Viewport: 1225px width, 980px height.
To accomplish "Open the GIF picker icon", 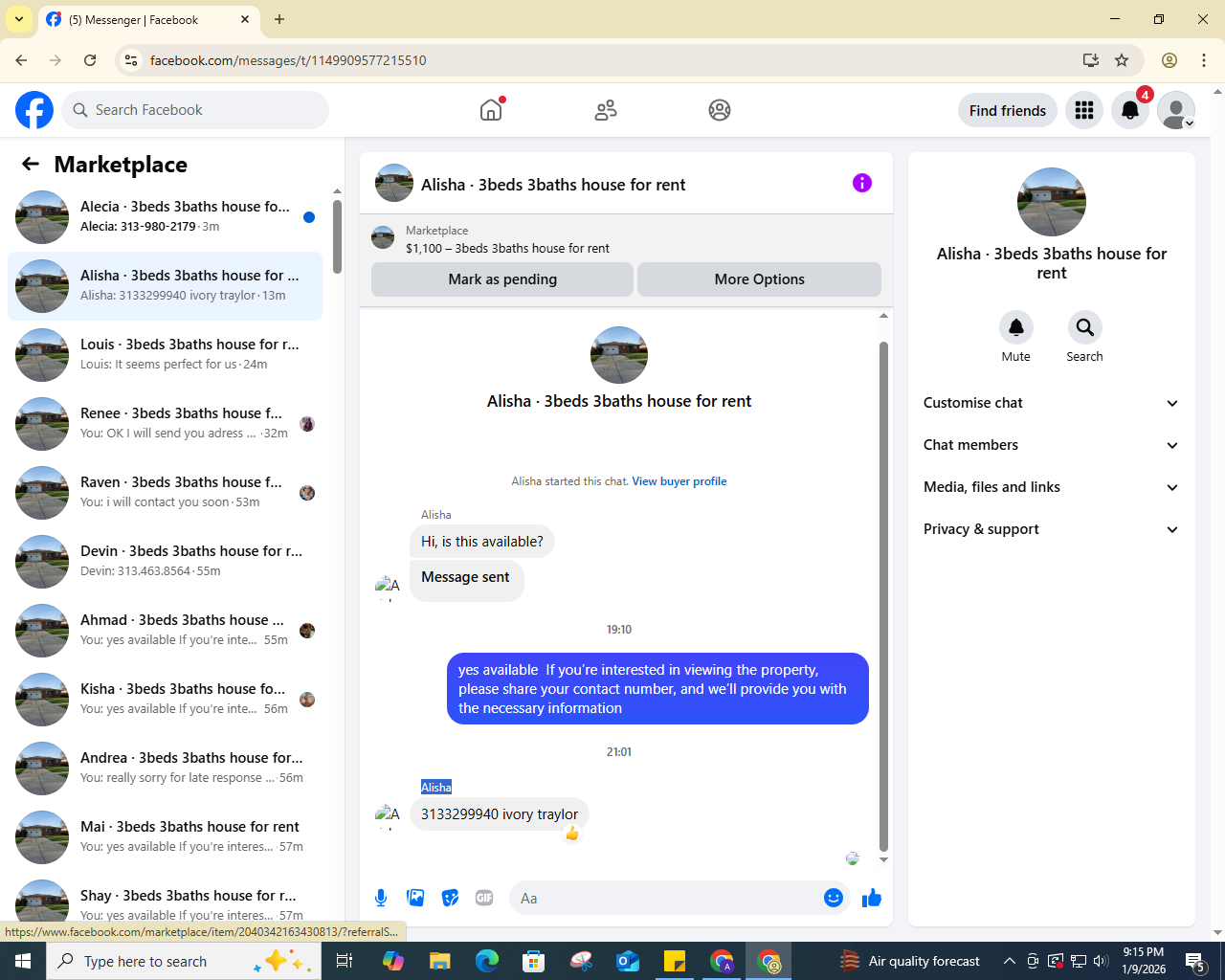I will tap(484, 898).
